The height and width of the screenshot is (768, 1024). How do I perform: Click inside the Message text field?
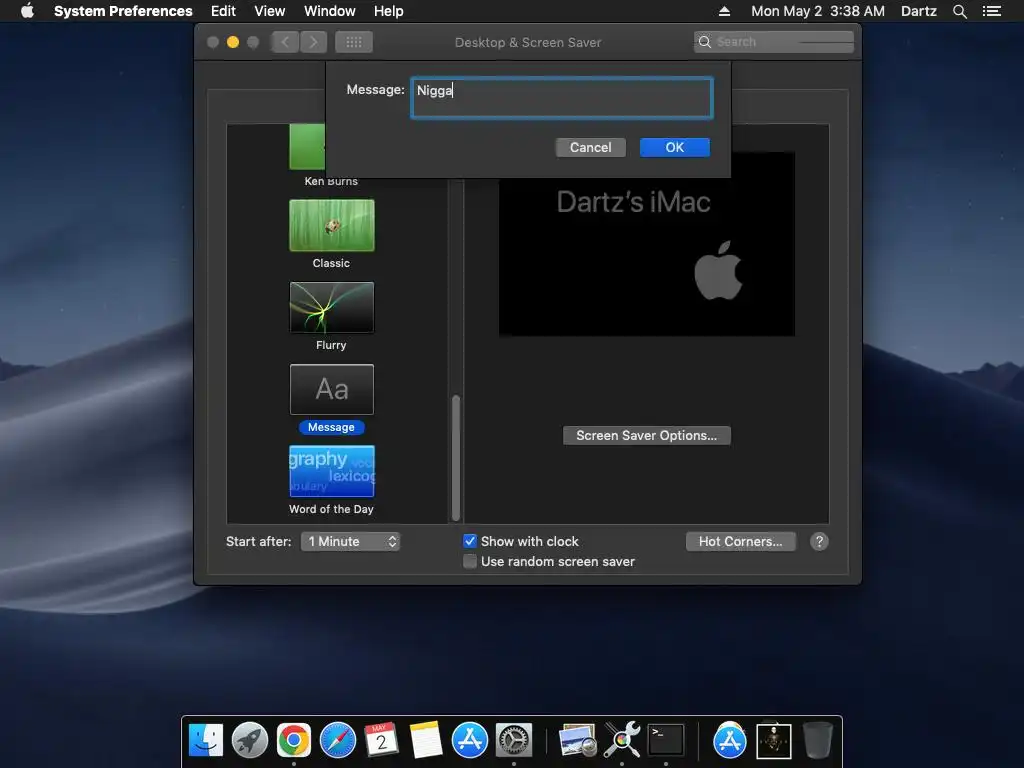tap(562, 98)
